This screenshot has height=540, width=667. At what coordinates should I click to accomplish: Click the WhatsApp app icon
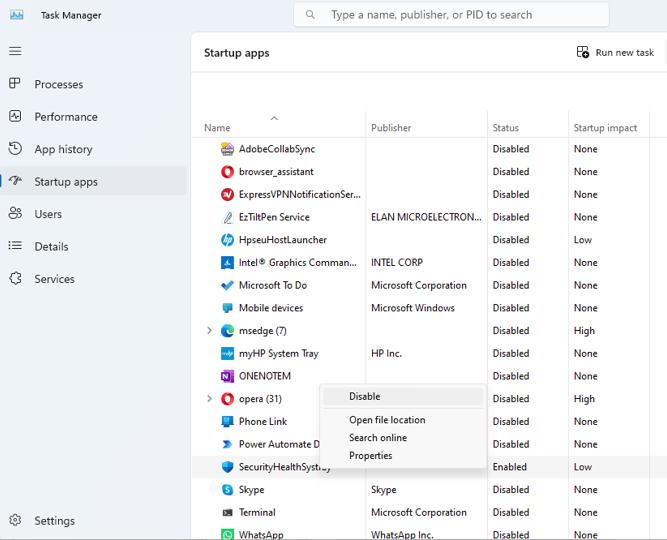pyautogui.click(x=227, y=534)
